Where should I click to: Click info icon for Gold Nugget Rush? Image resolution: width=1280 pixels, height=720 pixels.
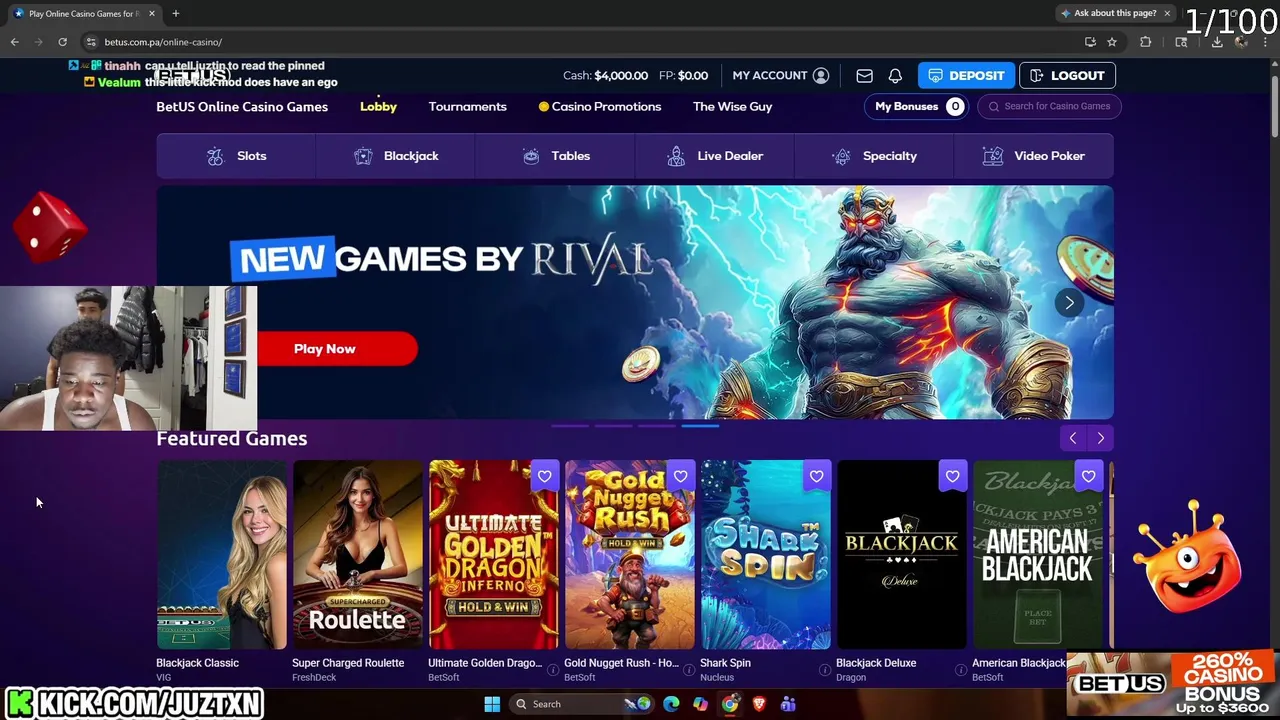pyautogui.click(x=688, y=670)
